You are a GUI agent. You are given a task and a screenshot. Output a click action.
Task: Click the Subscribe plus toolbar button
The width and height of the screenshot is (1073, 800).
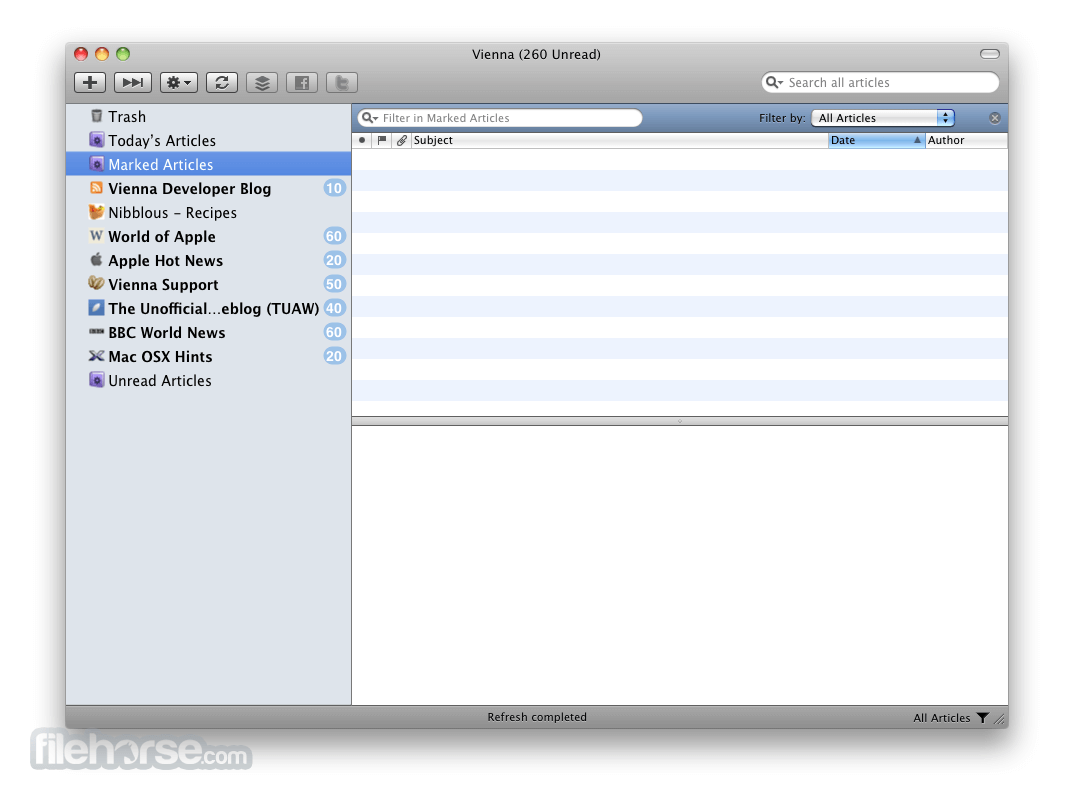pyautogui.click(x=90, y=83)
